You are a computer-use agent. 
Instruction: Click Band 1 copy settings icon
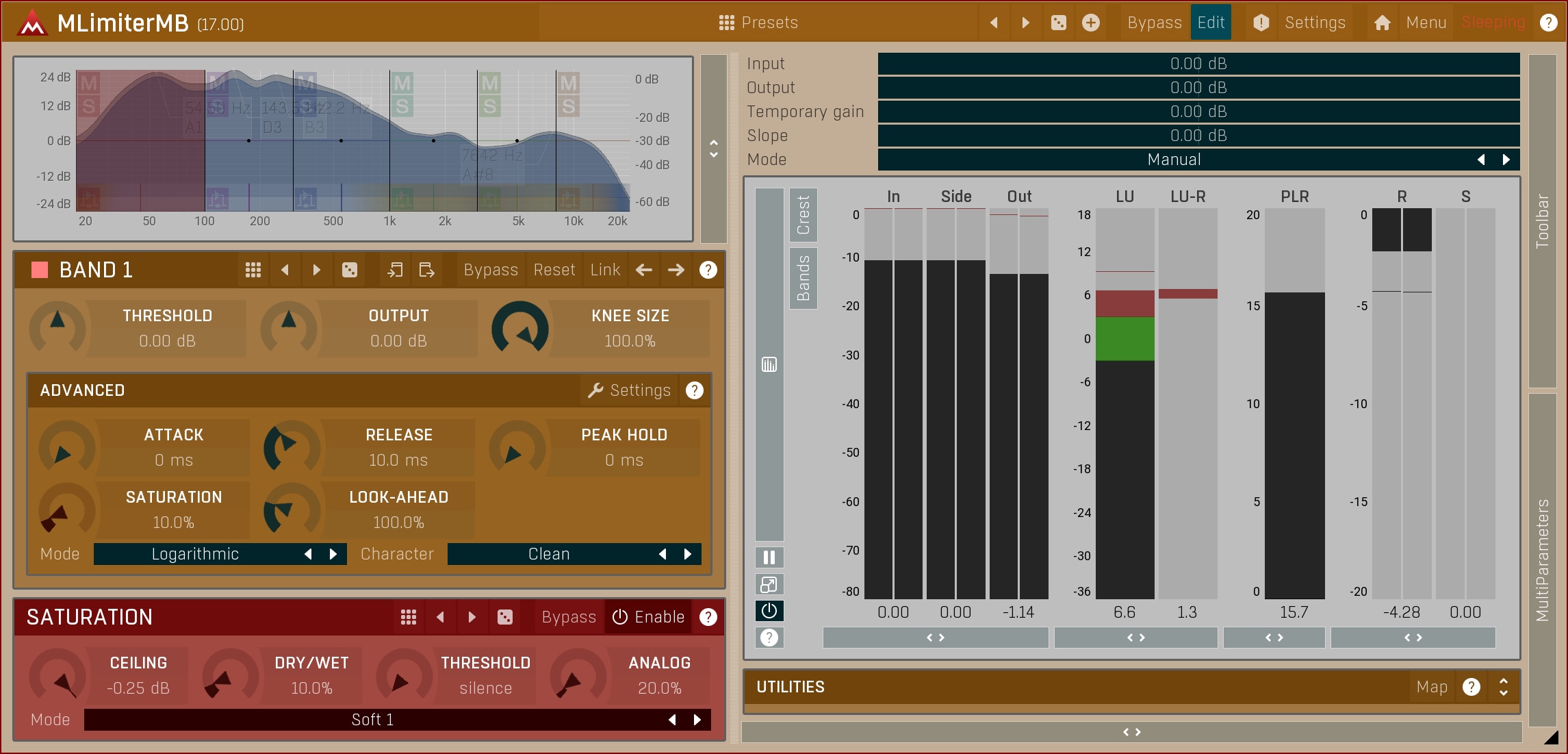click(x=395, y=270)
